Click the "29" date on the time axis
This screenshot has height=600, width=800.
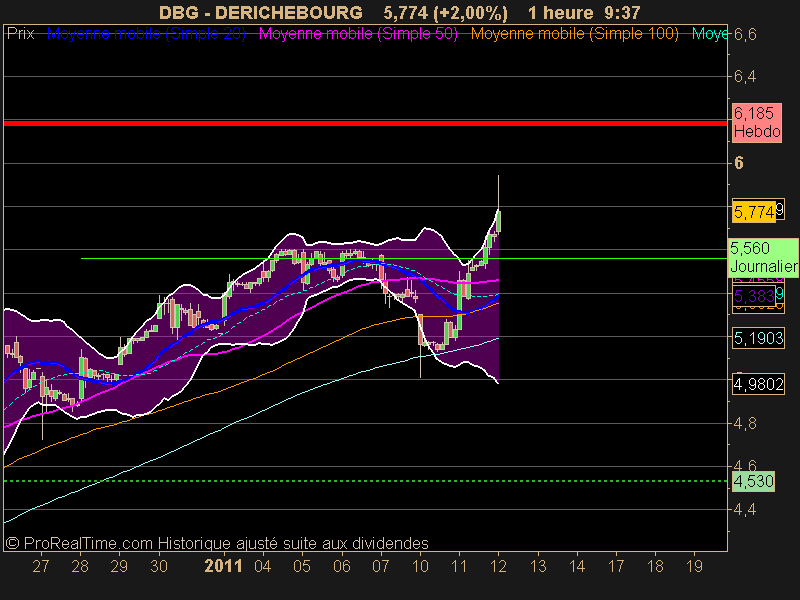[119, 566]
